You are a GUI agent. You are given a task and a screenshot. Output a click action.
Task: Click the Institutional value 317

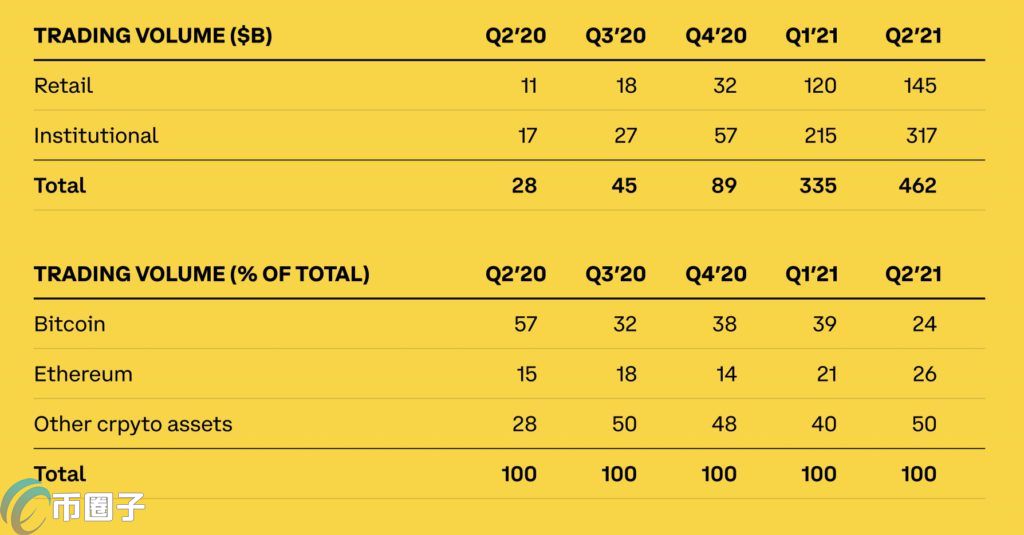coord(921,135)
